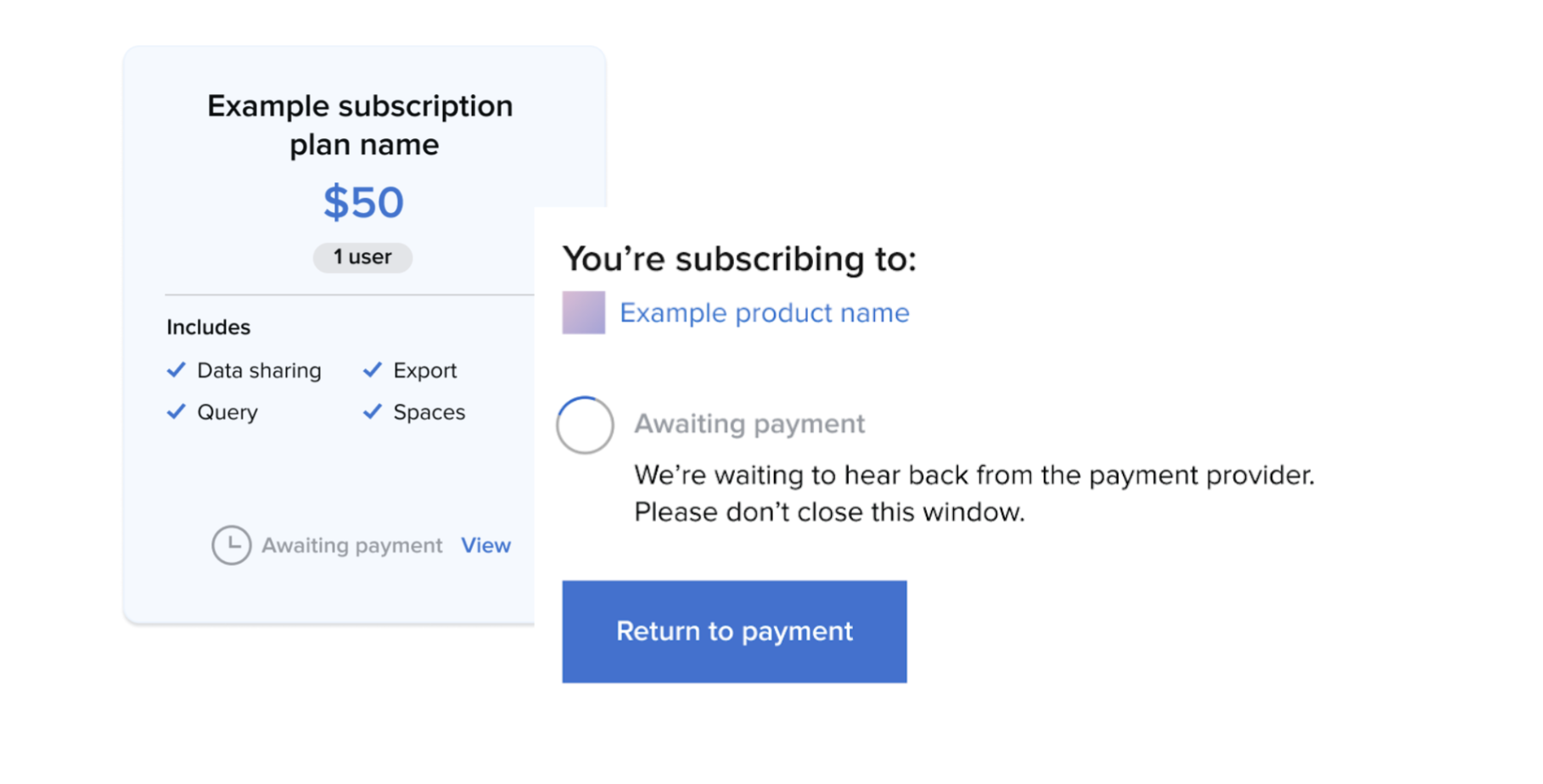
Task: Click the Includes section heading
Action: (x=209, y=328)
